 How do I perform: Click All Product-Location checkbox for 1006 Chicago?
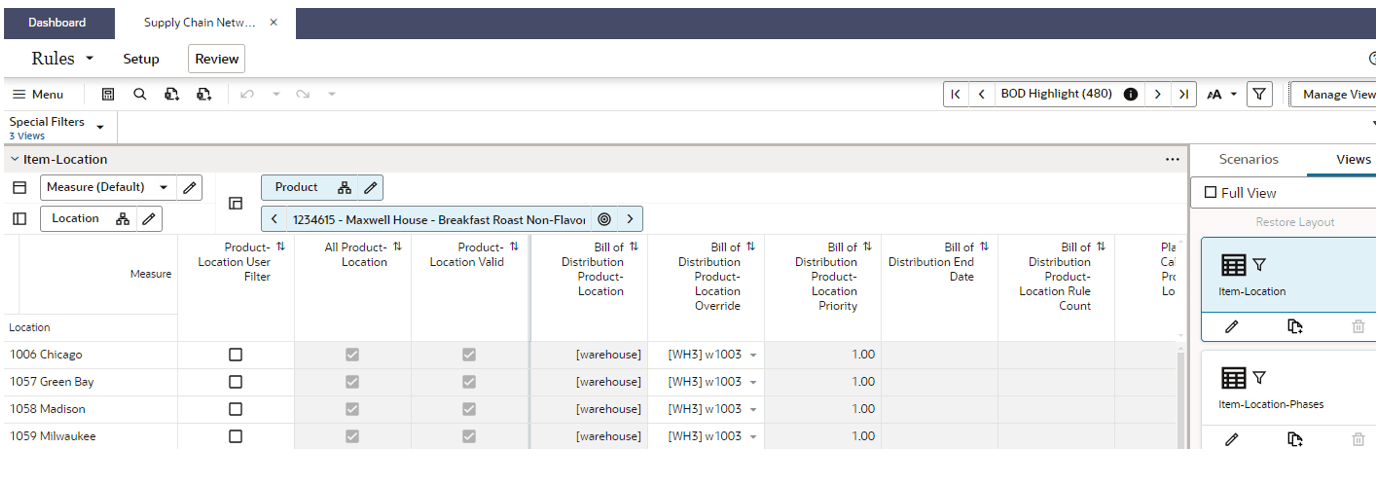[x=352, y=355]
